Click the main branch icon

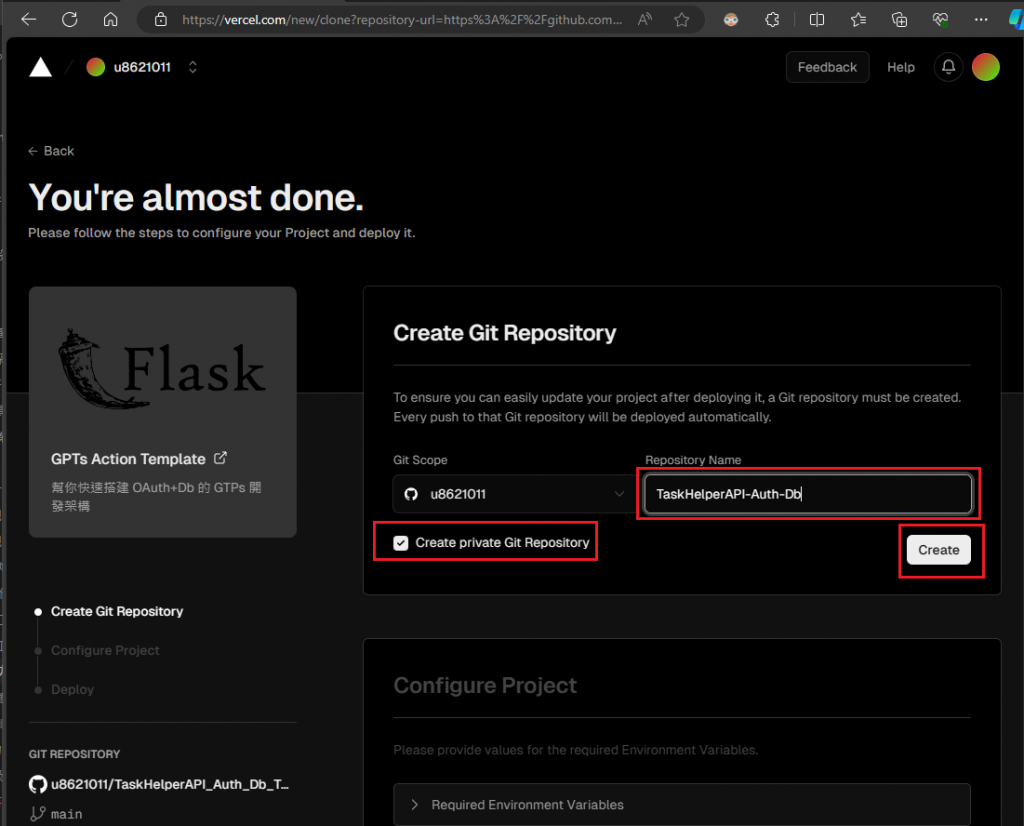pyautogui.click(x=38, y=814)
